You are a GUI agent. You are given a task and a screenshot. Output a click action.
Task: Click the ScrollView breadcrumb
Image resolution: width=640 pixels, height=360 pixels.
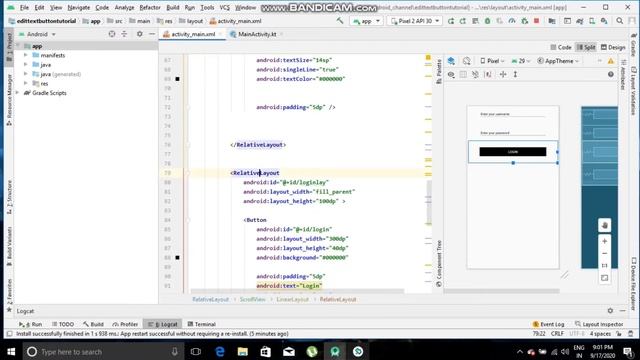[x=252, y=299]
